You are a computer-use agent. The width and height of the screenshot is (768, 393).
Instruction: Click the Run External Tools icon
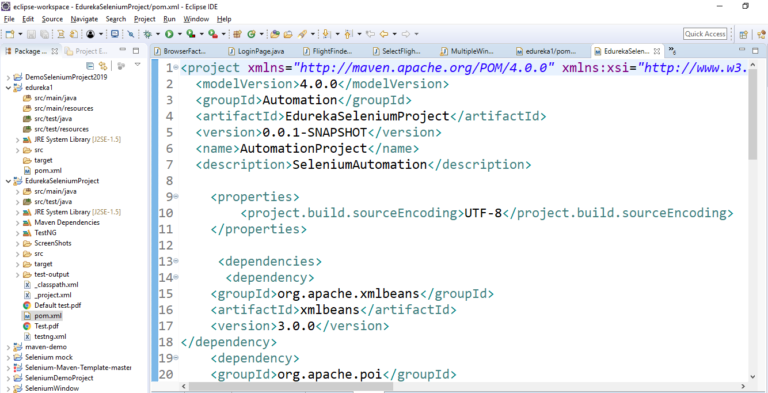(x=213, y=34)
